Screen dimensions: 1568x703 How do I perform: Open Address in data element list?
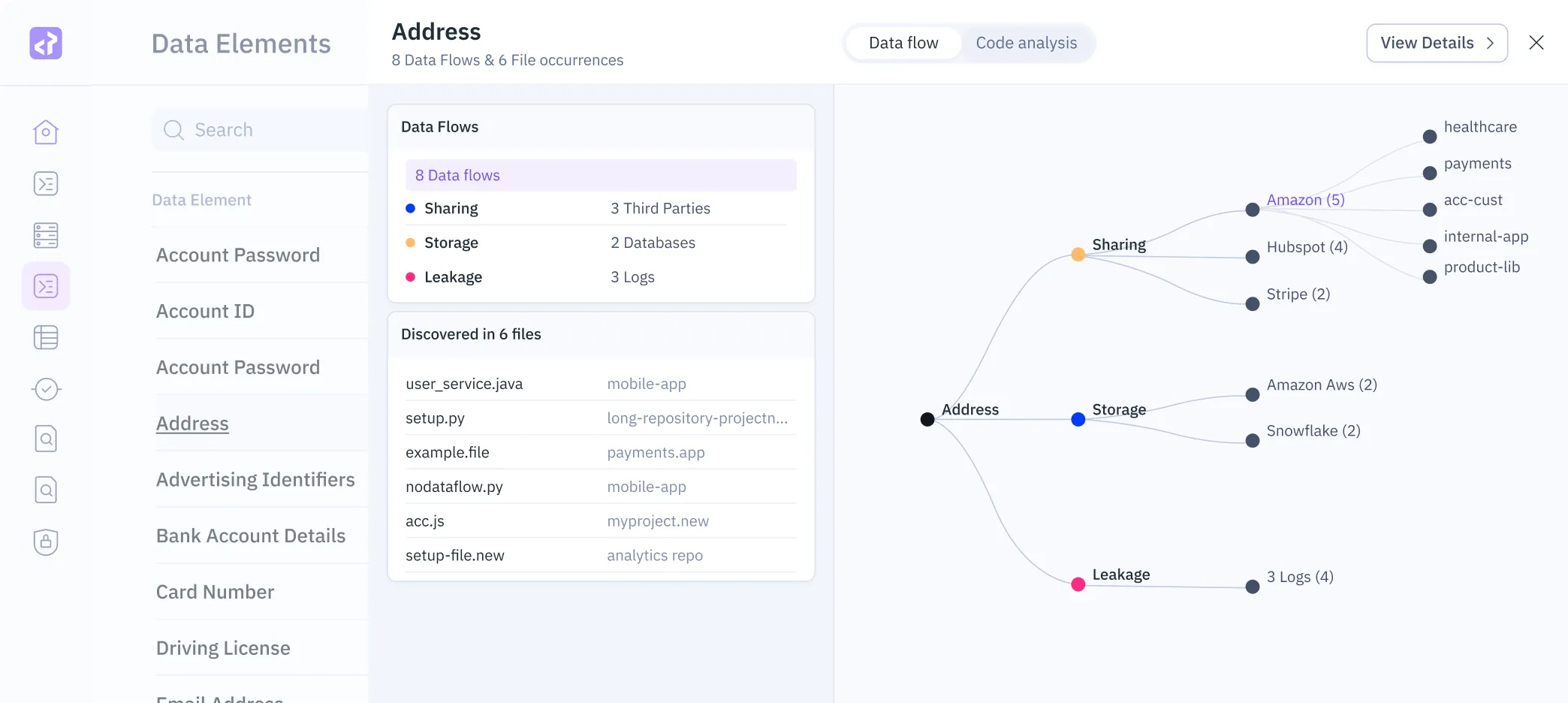192,424
